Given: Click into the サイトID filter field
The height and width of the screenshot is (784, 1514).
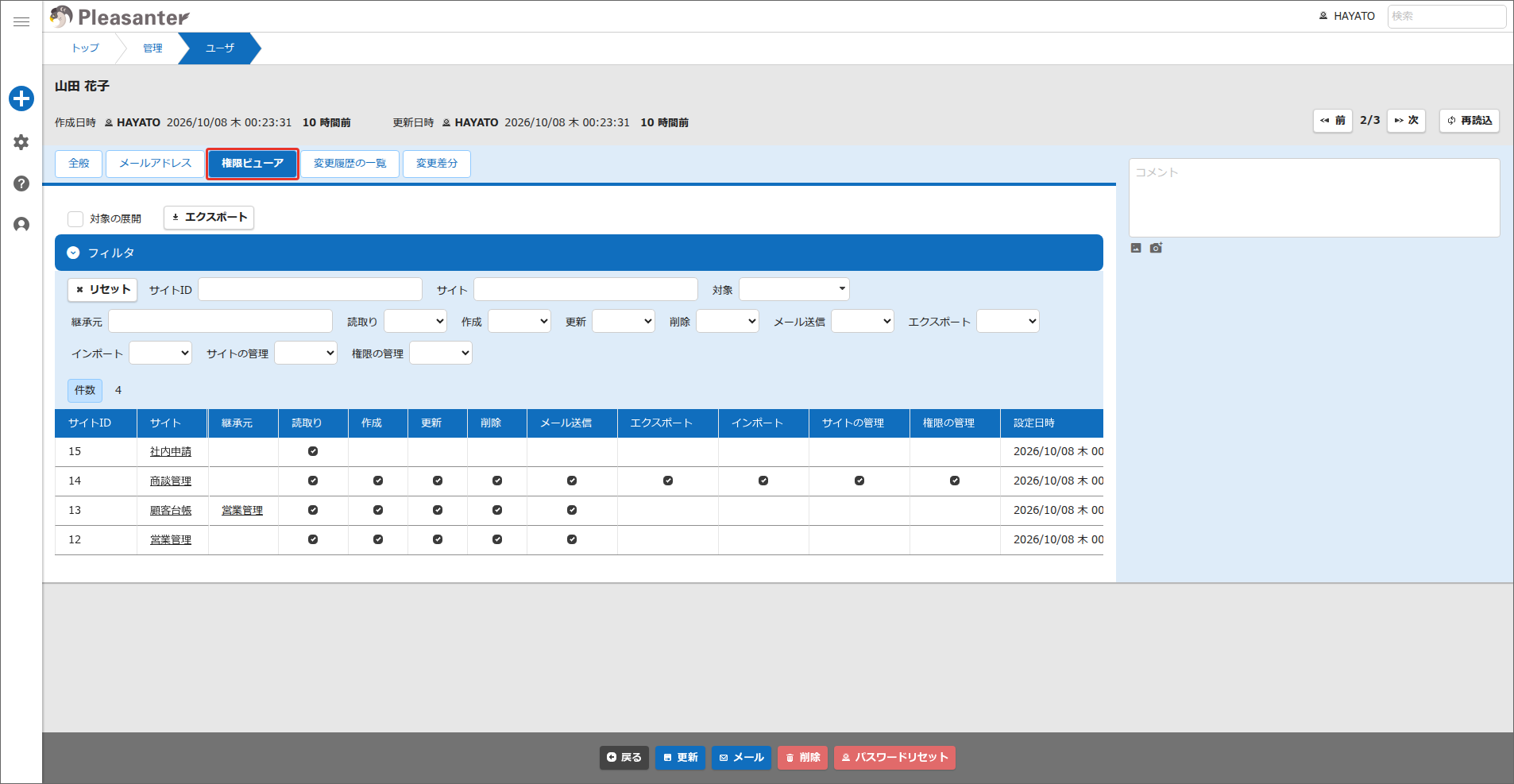Looking at the screenshot, I should click(x=310, y=289).
